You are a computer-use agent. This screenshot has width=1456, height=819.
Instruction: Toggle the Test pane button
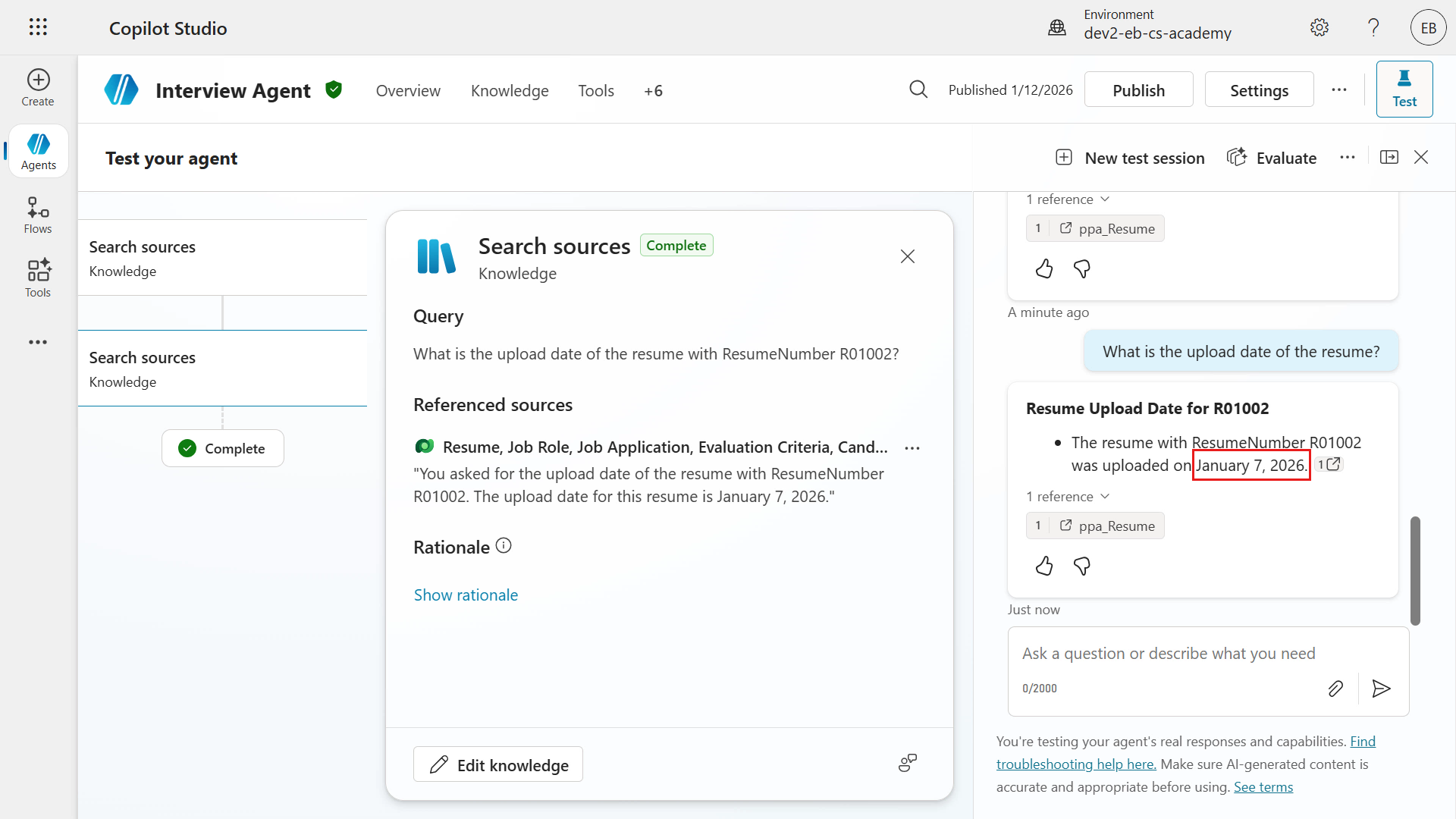[1404, 89]
